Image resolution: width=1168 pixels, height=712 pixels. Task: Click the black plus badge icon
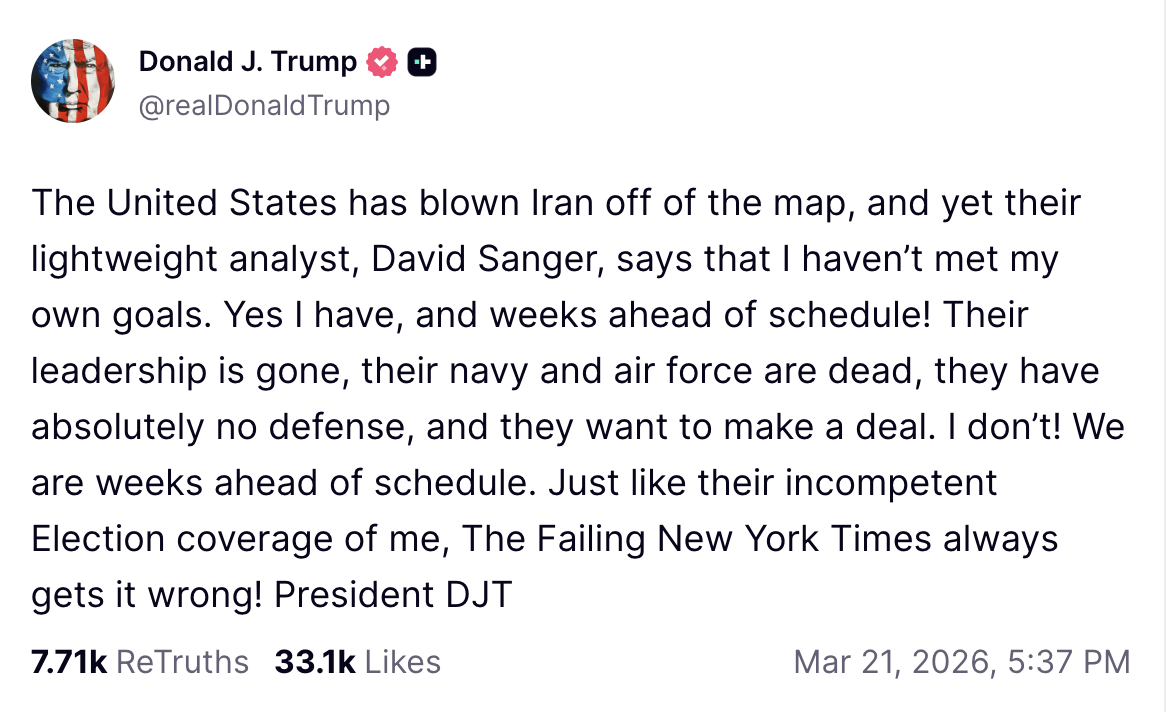pyautogui.click(x=422, y=62)
